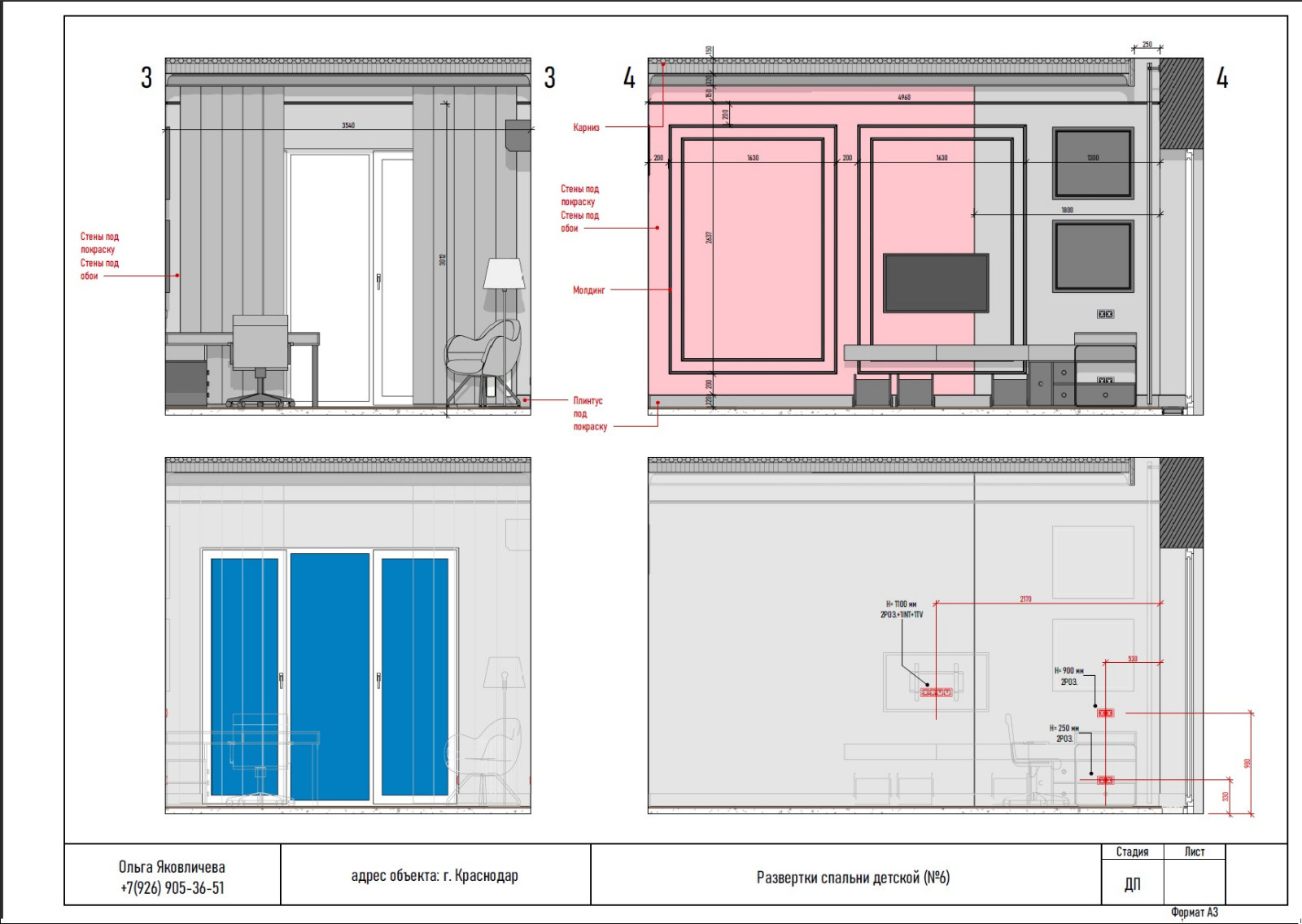
Task: Select the "ДП" stage cell in title block
Action: (1132, 884)
